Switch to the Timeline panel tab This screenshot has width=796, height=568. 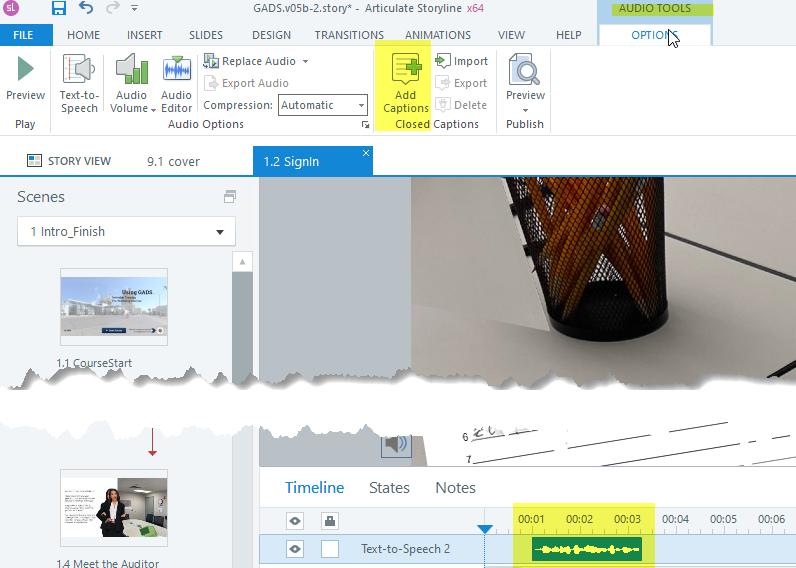314,487
